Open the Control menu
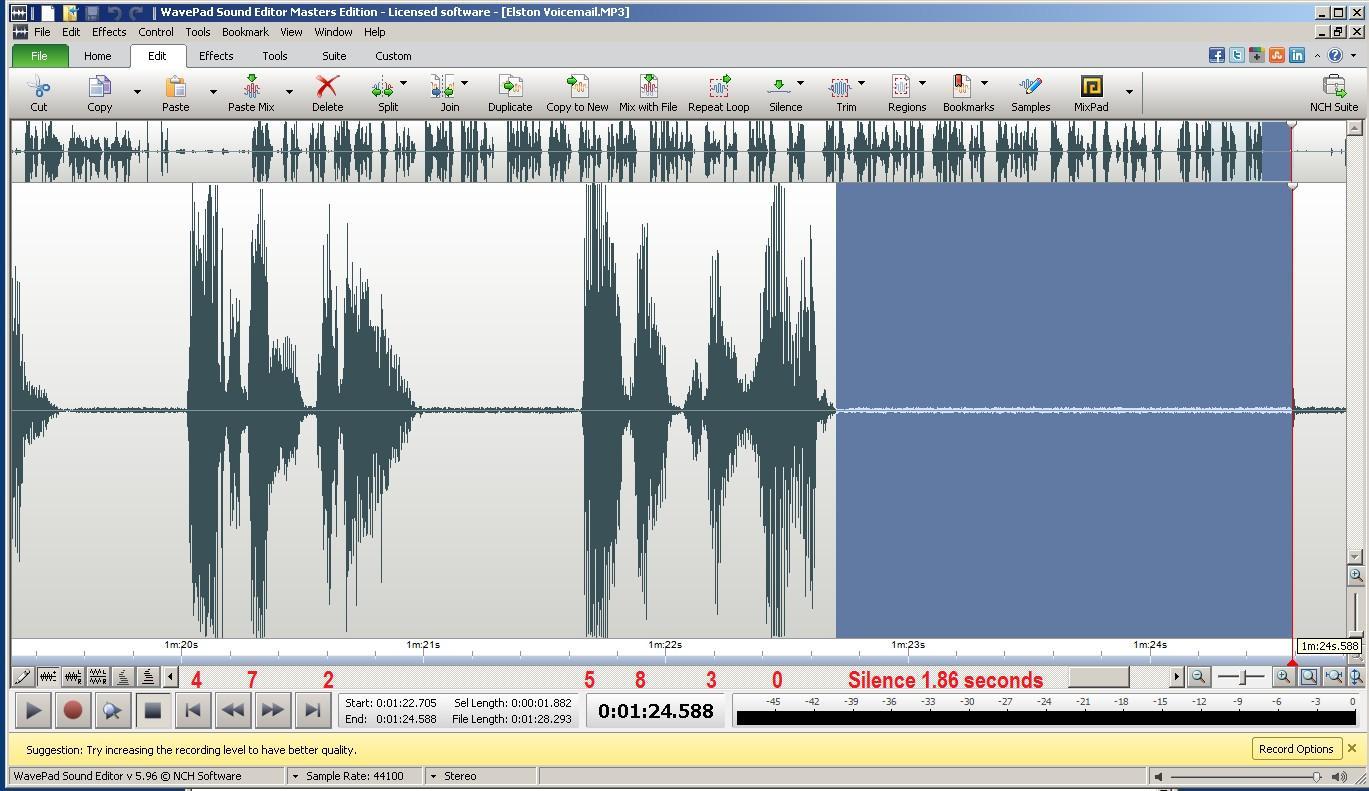The height and width of the screenshot is (791, 1369). [156, 32]
